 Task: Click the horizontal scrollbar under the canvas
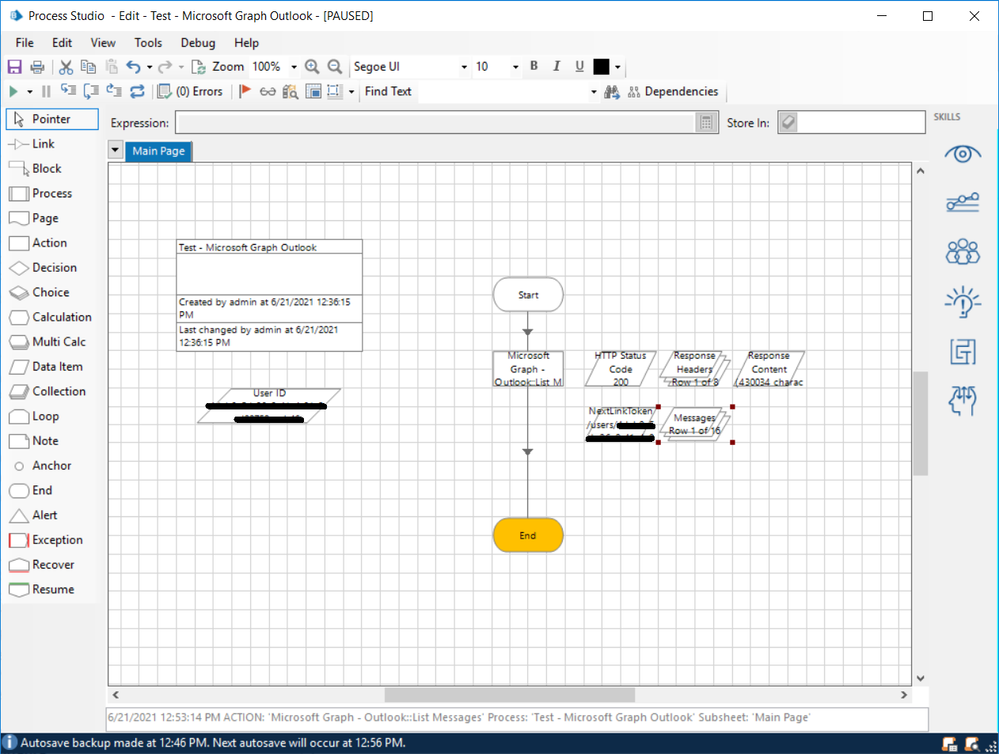pyautogui.click(x=510, y=695)
